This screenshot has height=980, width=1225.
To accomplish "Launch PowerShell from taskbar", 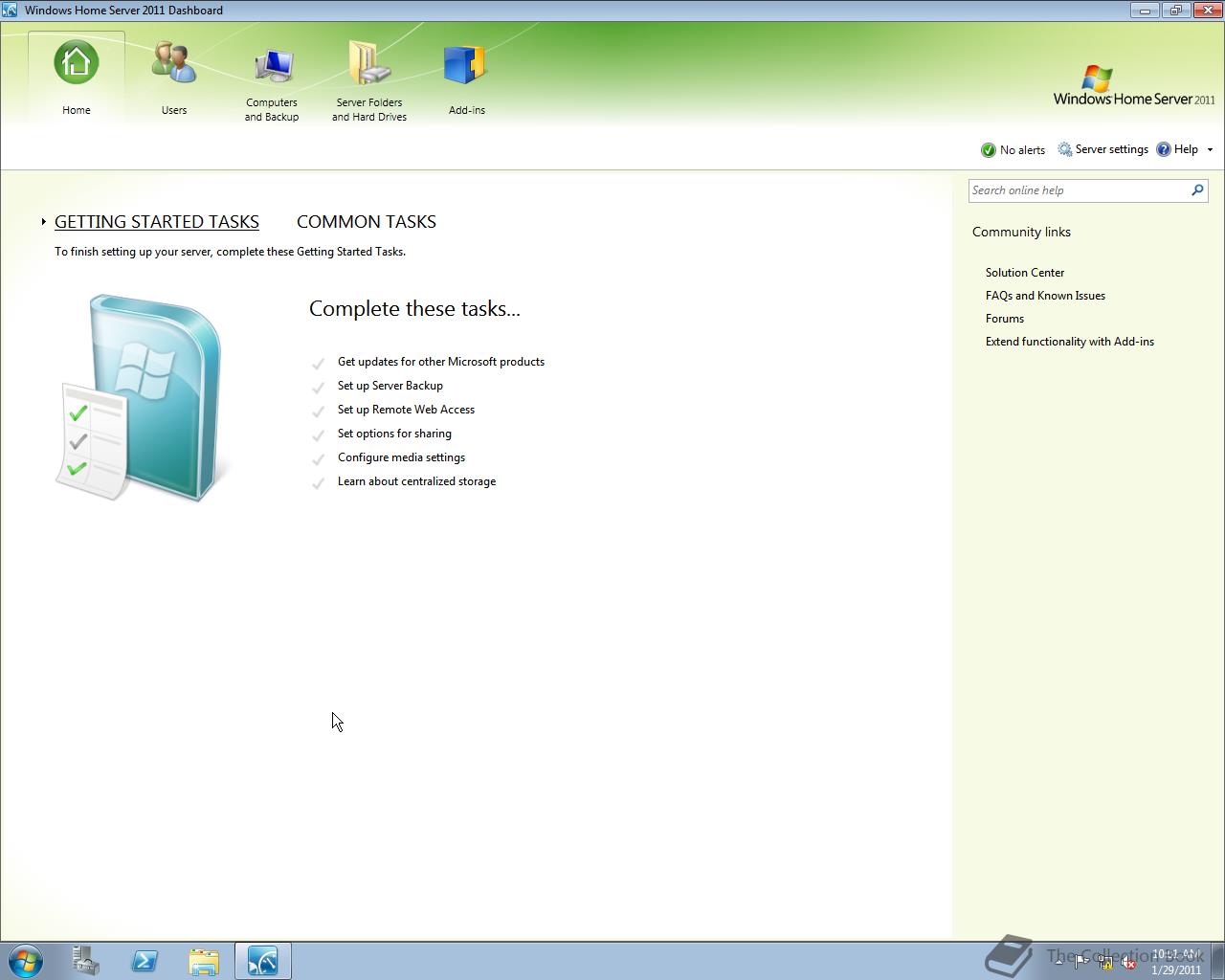I will (x=145, y=961).
